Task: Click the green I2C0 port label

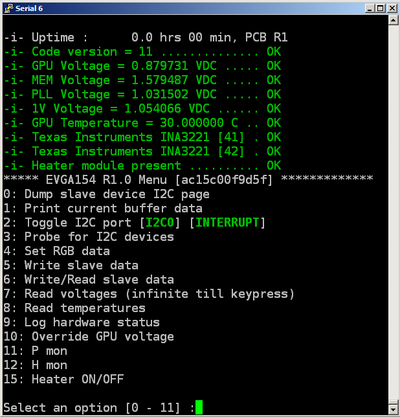Action: tap(160, 222)
